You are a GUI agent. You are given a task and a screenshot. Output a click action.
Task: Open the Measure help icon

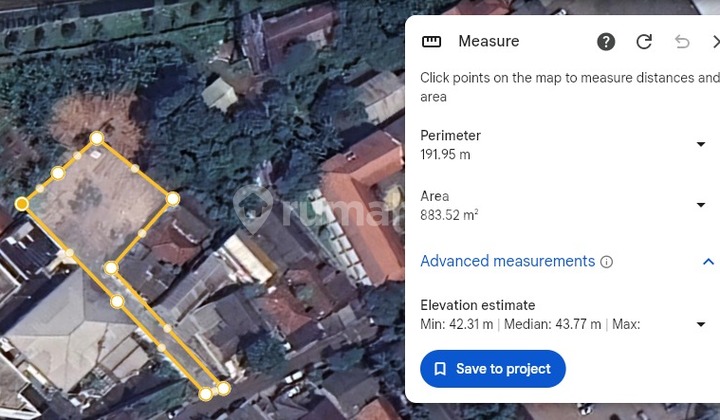coord(606,42)
